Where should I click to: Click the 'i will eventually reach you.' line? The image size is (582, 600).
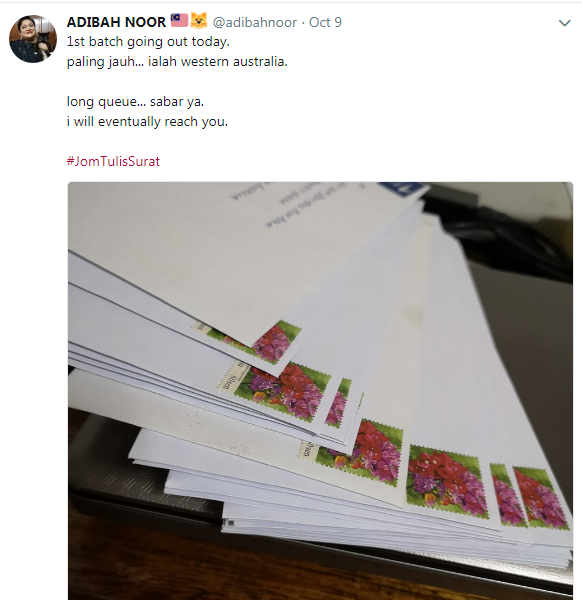click(x=147, y=121)
